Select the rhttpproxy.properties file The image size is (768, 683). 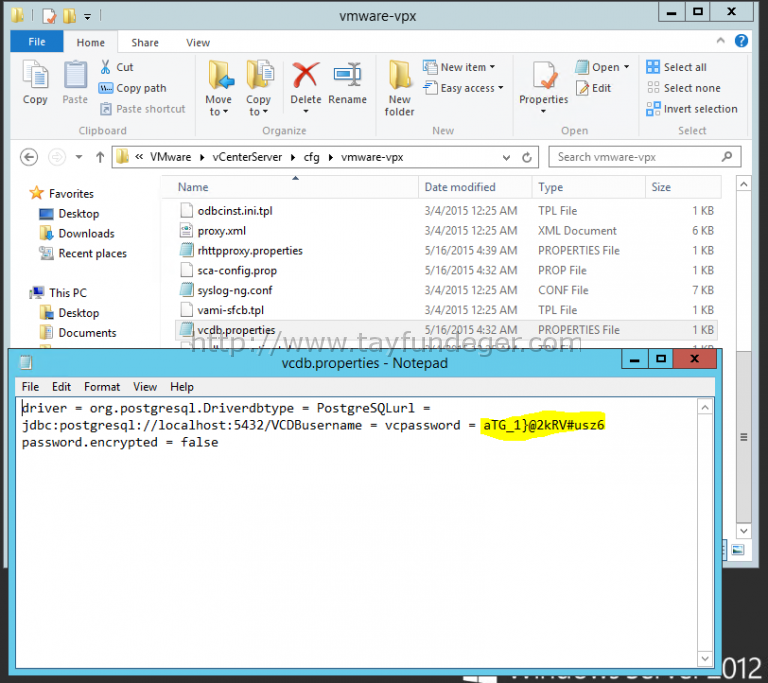[x=249, y=250]
